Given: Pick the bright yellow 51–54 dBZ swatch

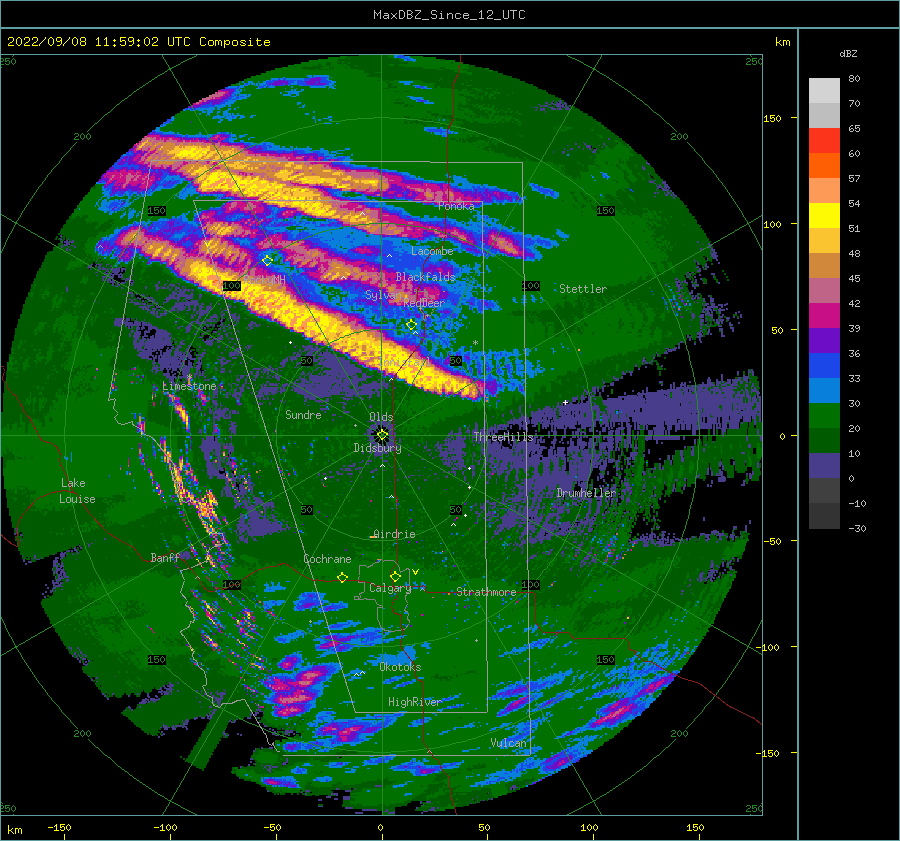Looking at the screenshot, I should coord(824,216).
